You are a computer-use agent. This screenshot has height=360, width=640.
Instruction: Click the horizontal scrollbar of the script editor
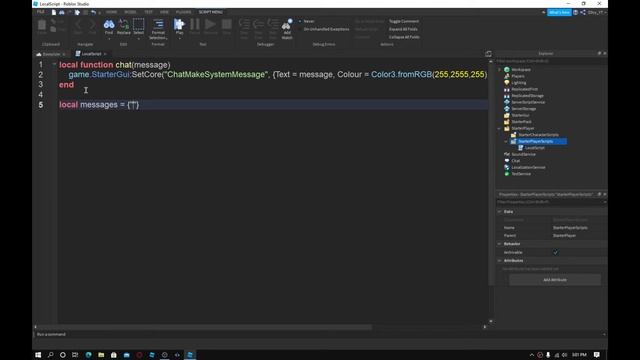point(204,327)
